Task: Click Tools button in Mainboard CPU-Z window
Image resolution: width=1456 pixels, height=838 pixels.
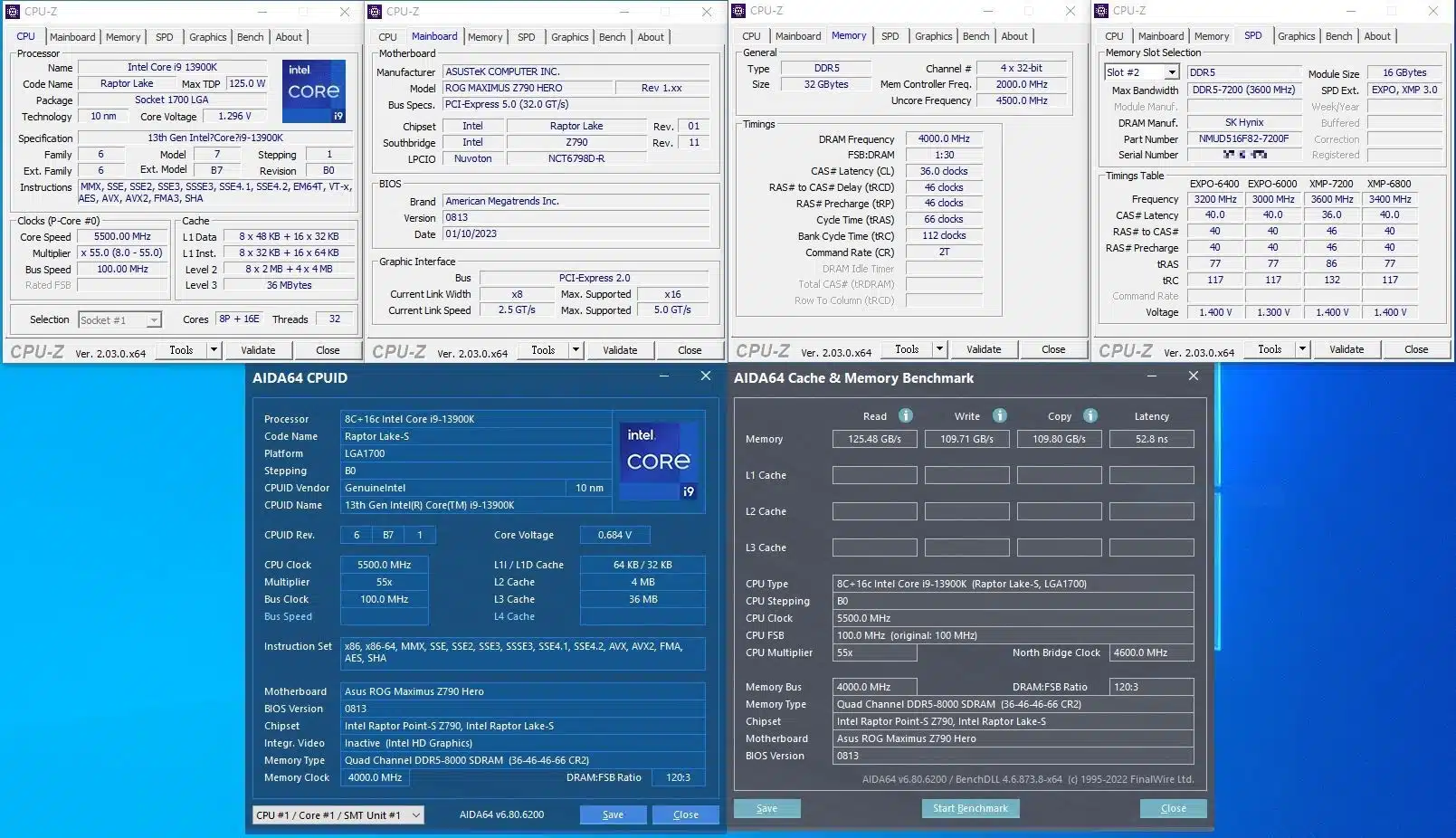Action: [543, 350]
